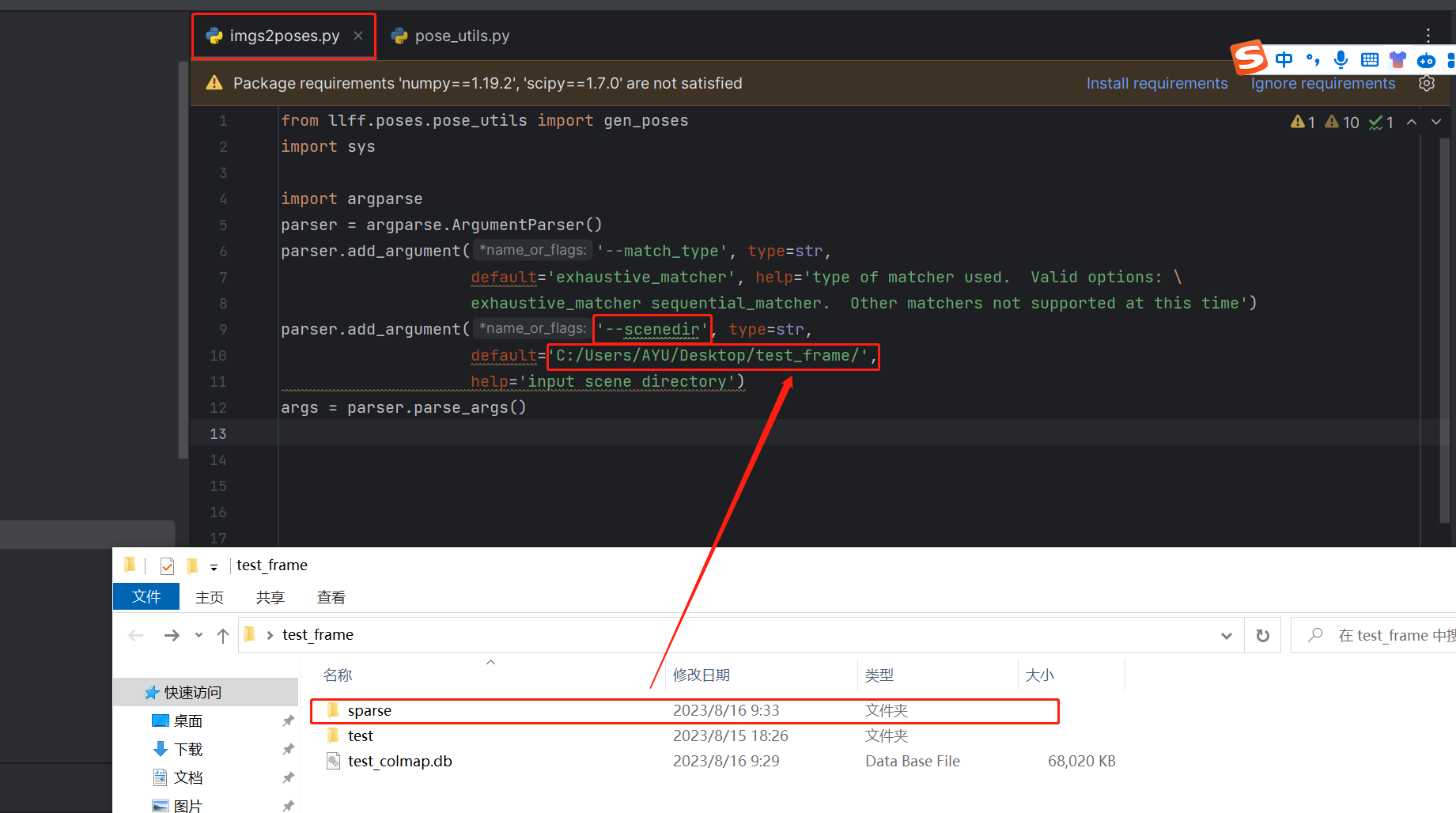The image size is (1456, 813).
Task: Open 图片 in quick access
Action: 187,806
